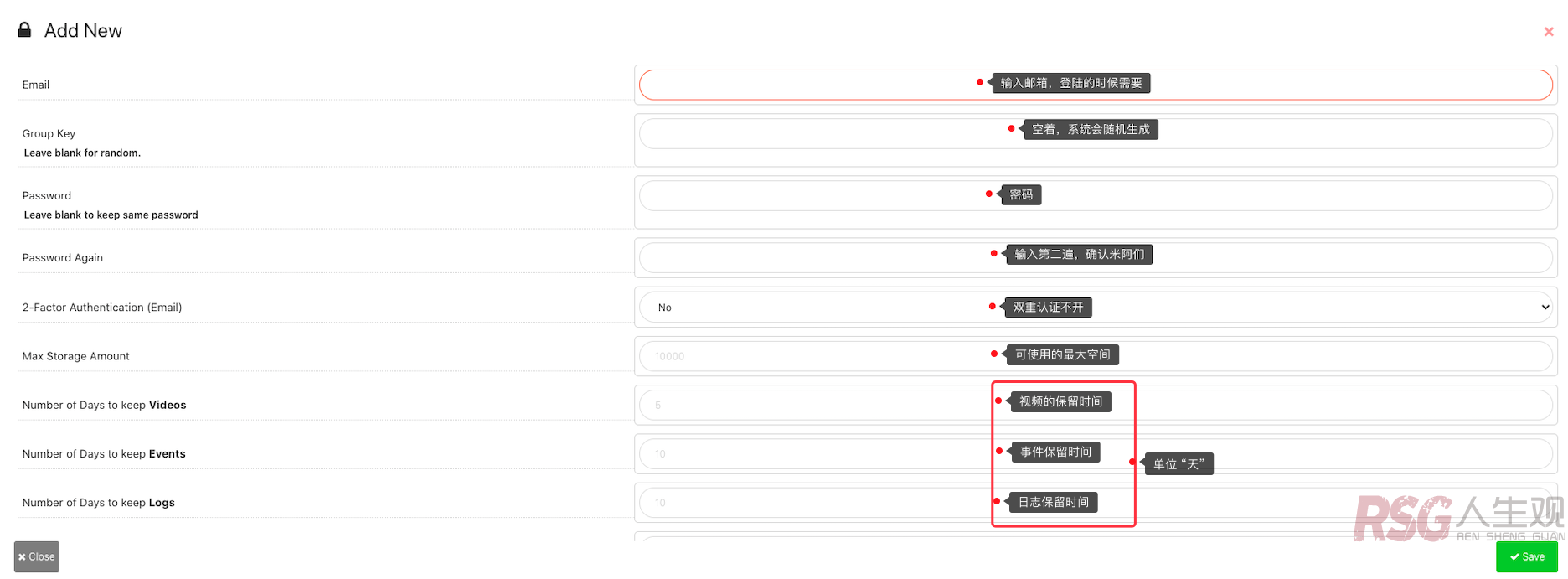Click the lock icon beside Add New

pyautogui.click(x=24, y=30)
